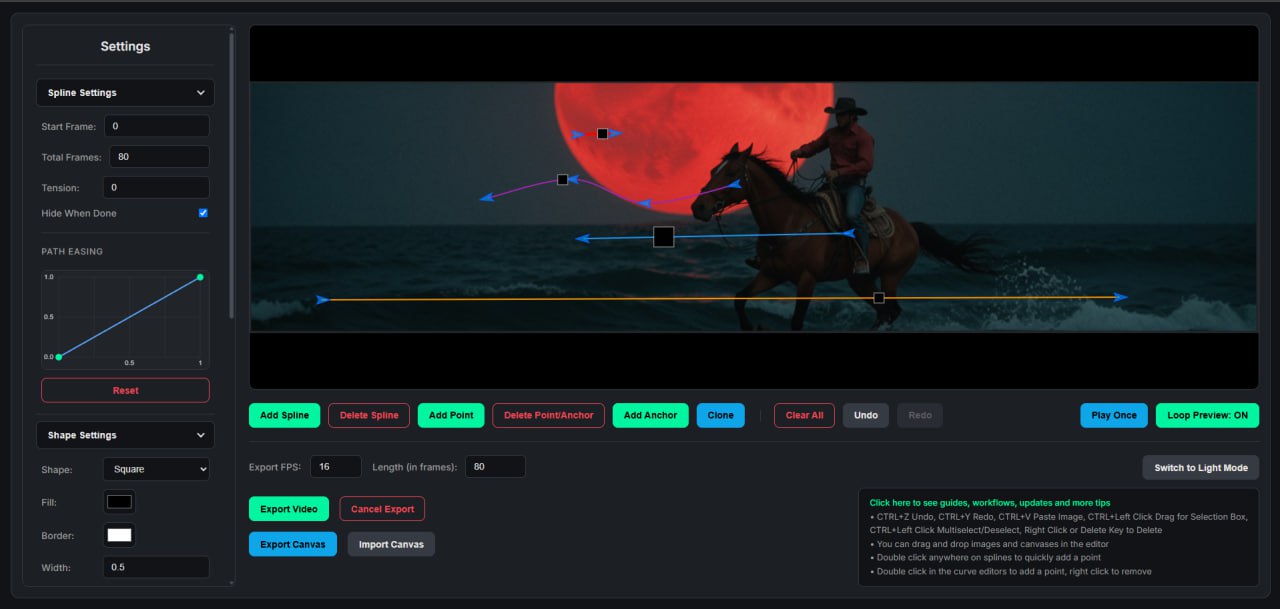Click the Export Video button
Viewport: 1280px width, 609px height.
289,509
